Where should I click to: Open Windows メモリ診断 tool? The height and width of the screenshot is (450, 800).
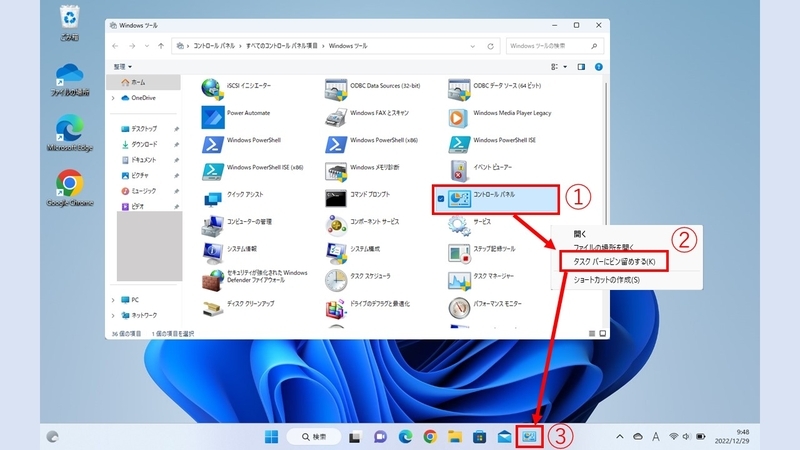click(362, 170)
